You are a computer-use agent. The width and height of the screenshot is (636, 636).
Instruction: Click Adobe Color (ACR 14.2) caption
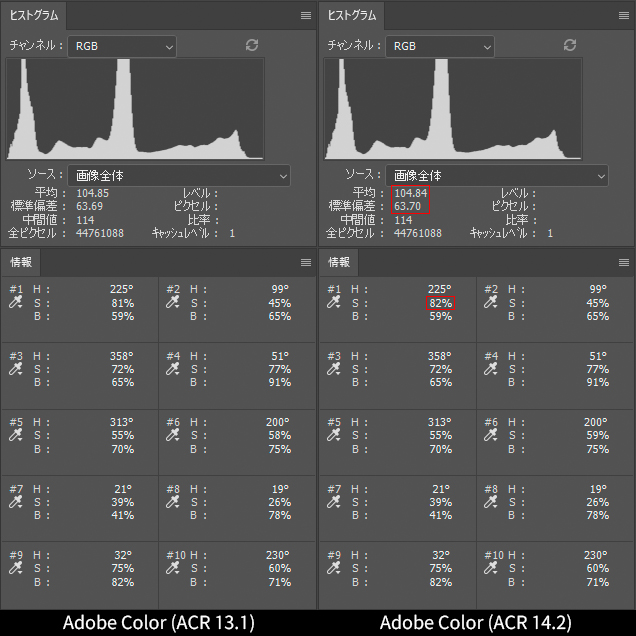pos(476,623)
